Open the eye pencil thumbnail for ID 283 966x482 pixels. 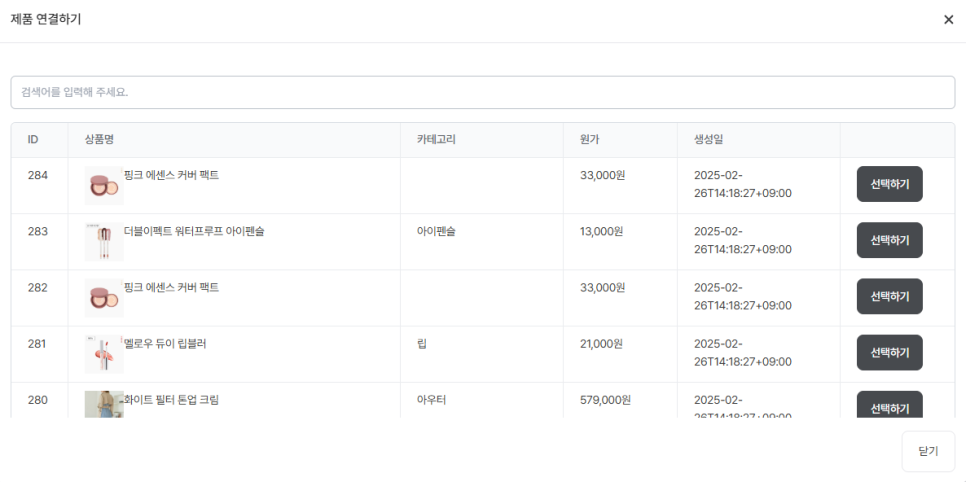tap(103, 242)
